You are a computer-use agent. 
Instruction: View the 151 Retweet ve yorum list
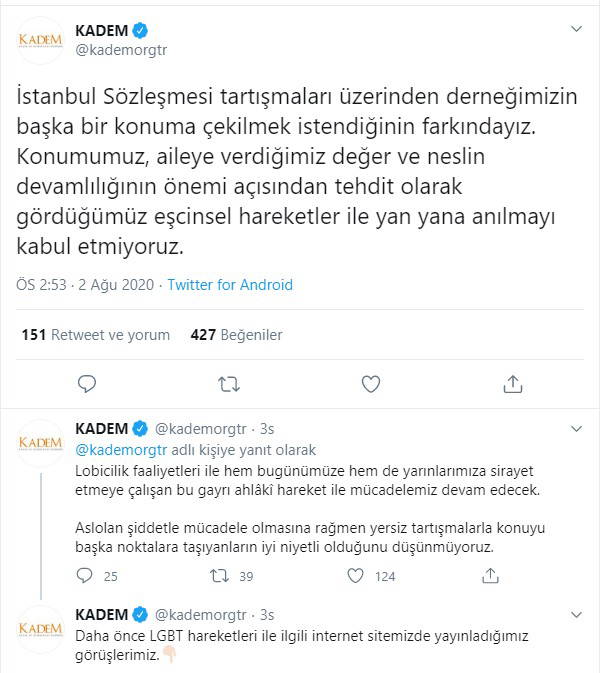[x=96, y=335]
